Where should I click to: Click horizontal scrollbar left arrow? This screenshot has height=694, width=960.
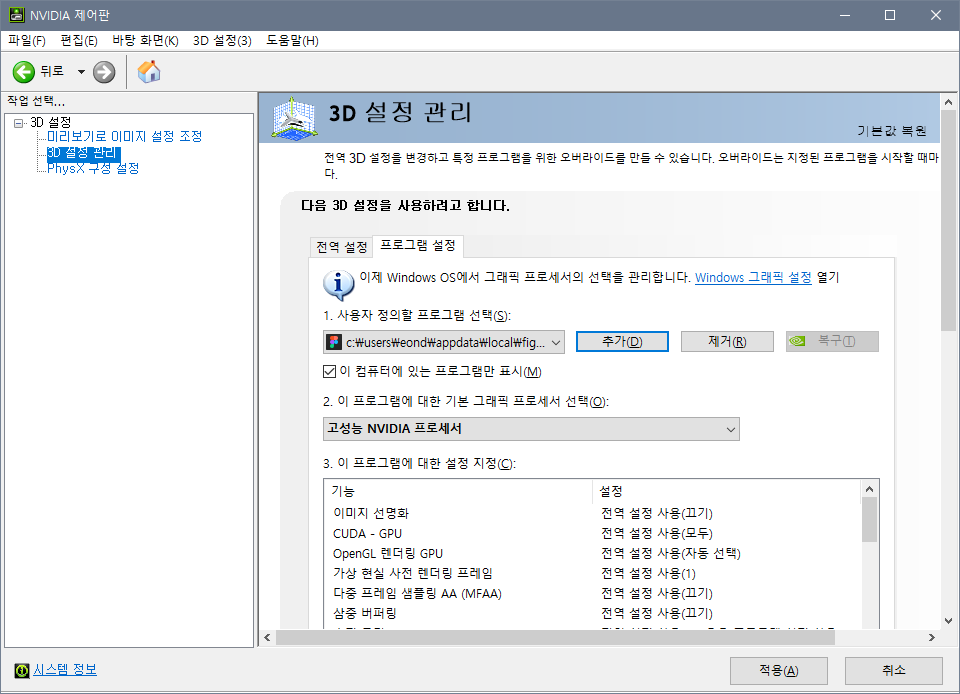pyautogui.click(x=268, y=638)
